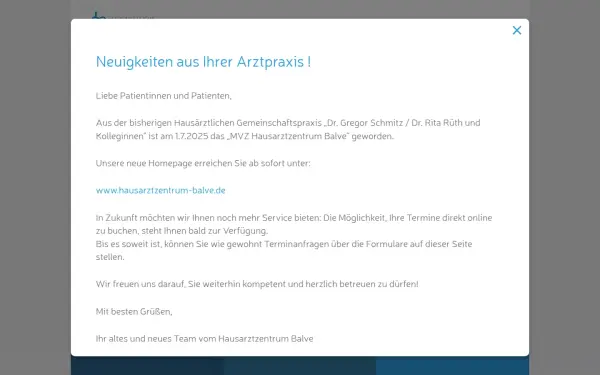Click the signature "Ihr altes und neues Team vom Hausarztzentrum Balve"
Viewport: 600px width, 375px height.
(204, 339)
